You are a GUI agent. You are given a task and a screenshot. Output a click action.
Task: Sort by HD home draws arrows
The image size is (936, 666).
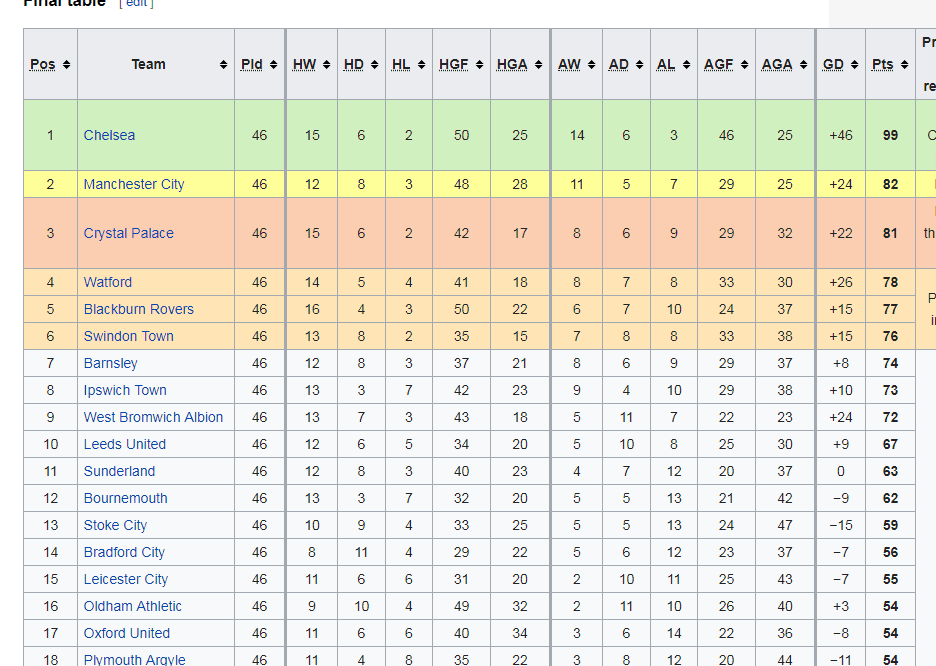pos(375,64)
